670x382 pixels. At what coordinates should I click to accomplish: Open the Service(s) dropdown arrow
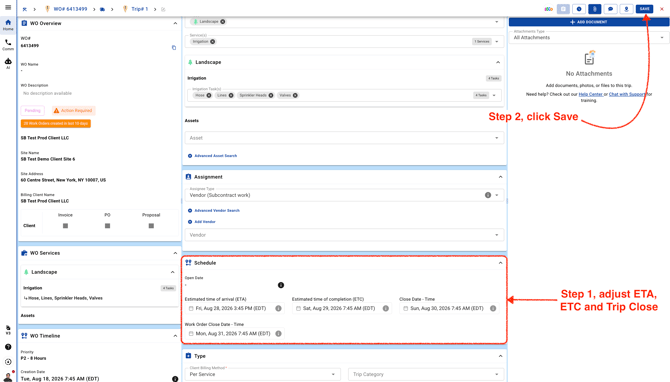[x=497, y=41]
